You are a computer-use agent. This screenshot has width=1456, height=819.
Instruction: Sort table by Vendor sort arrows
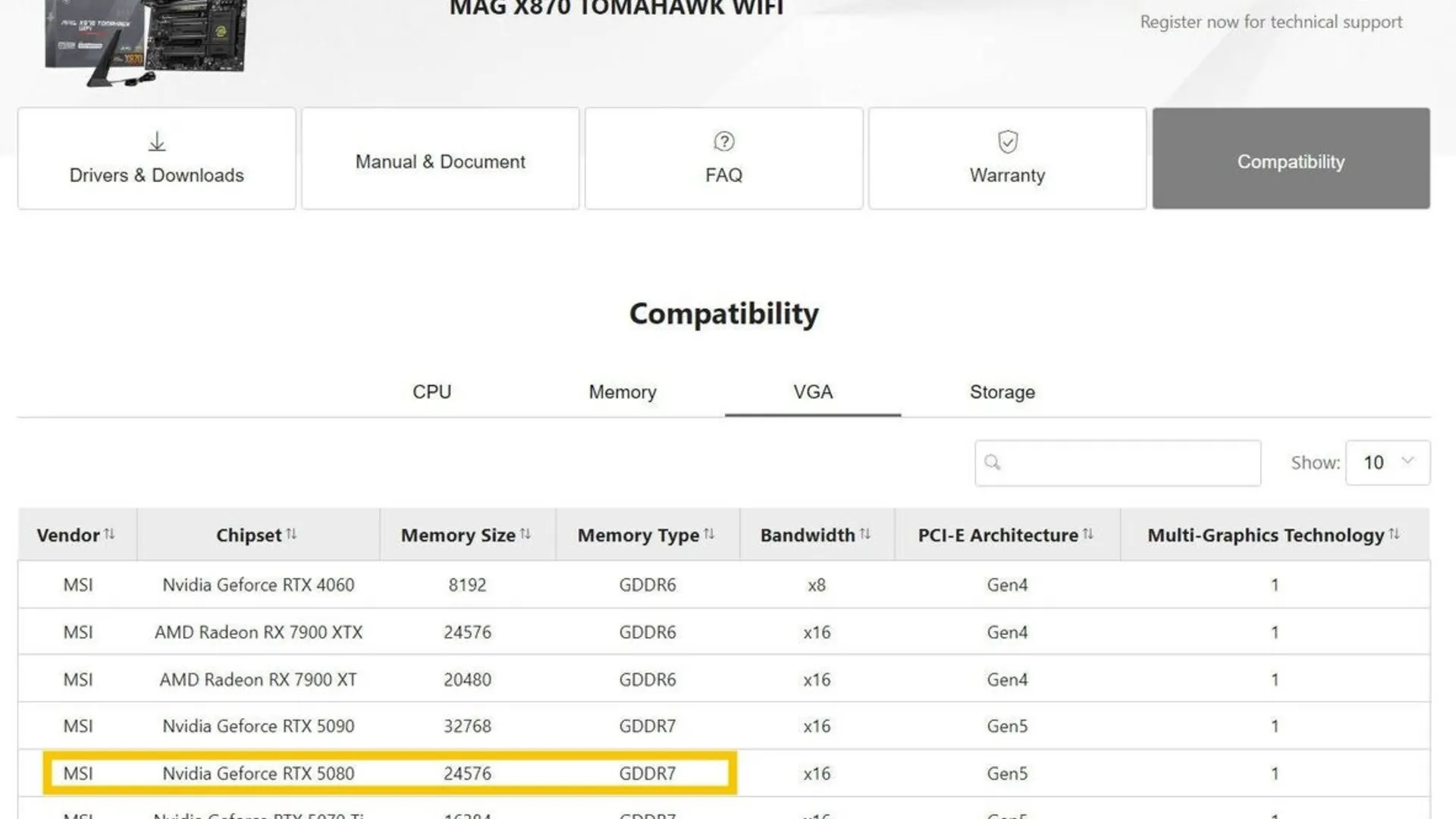point(109,534)
